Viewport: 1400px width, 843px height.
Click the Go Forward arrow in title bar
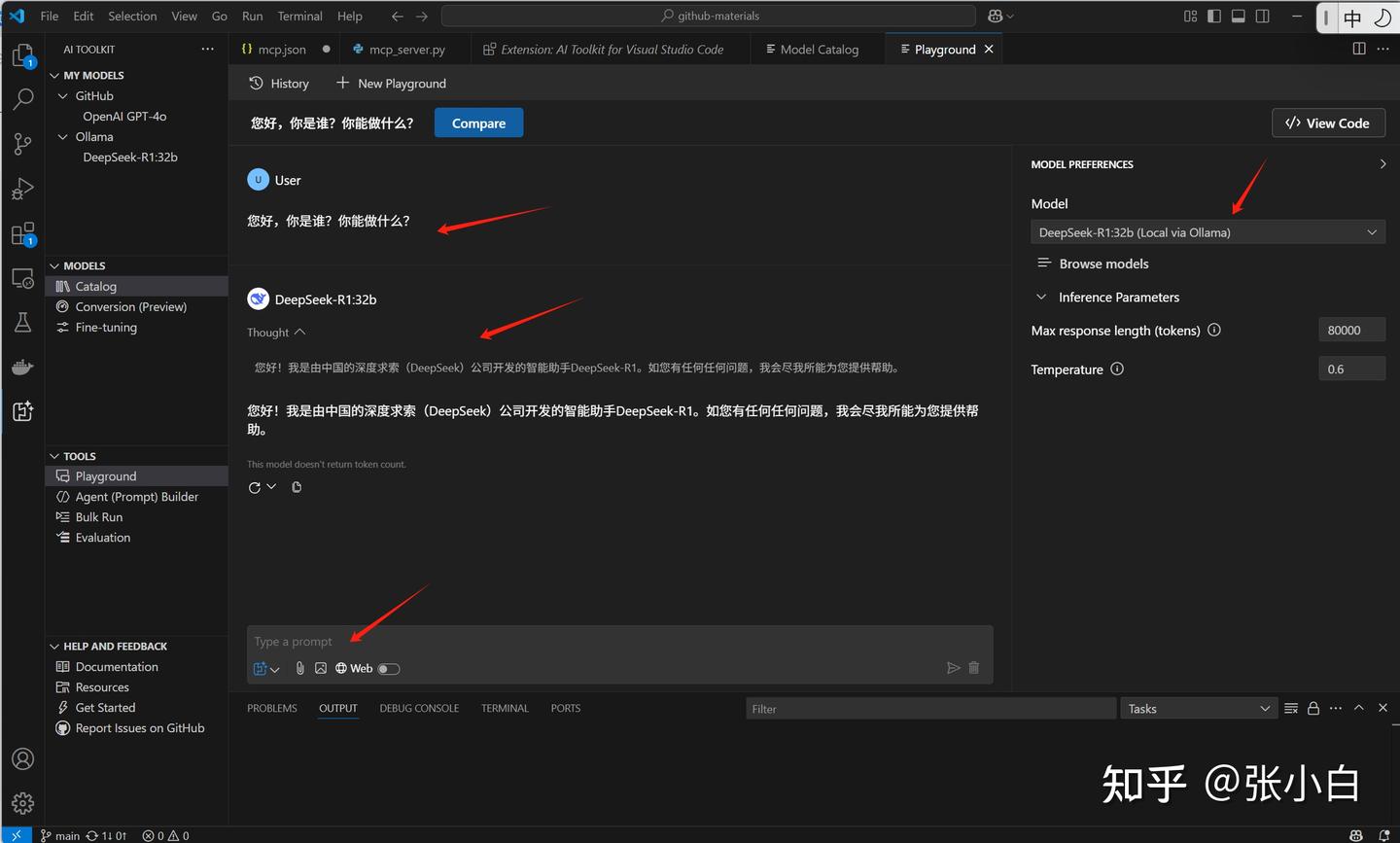422,17
